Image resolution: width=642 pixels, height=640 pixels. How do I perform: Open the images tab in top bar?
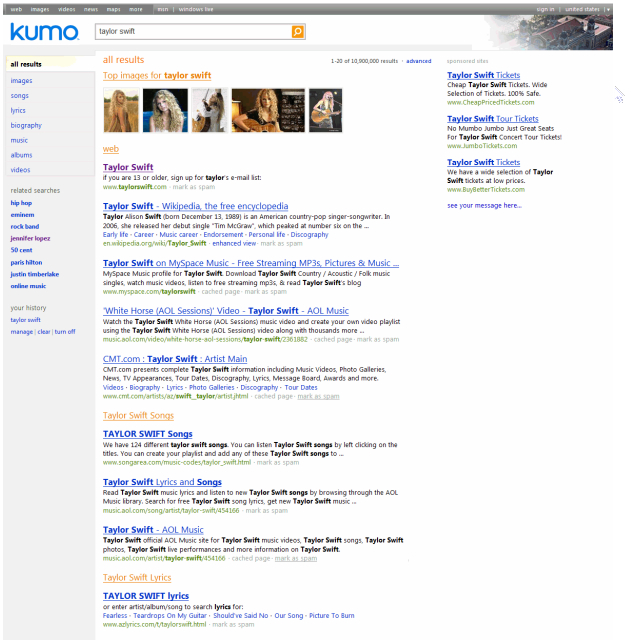pos(40,9)
